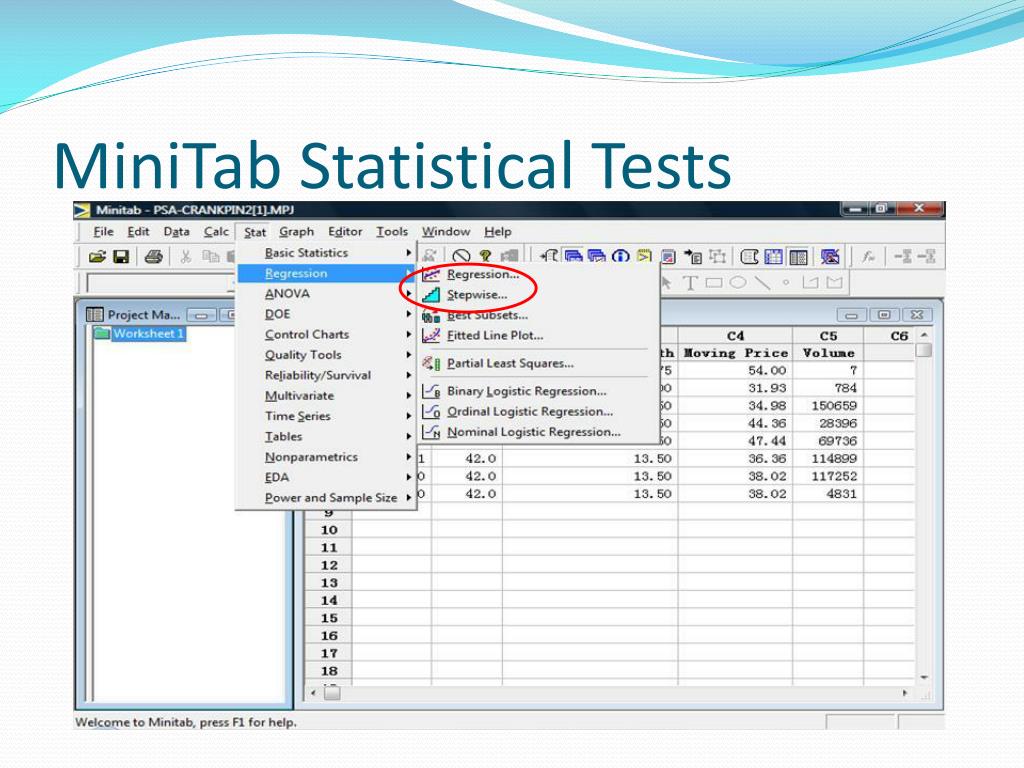Activate the current Data Window icon
The image size is (1024, 768).
click(773, 256)
